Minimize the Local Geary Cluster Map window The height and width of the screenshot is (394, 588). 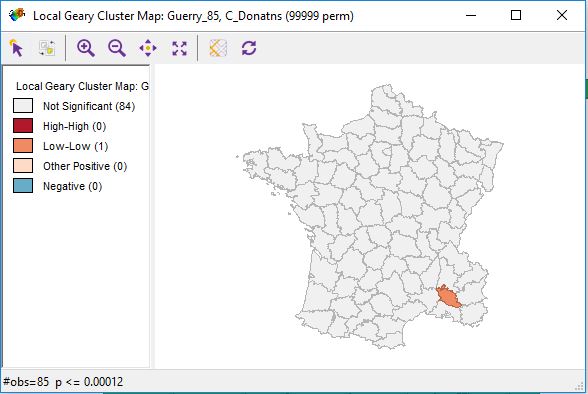(471, 15)
